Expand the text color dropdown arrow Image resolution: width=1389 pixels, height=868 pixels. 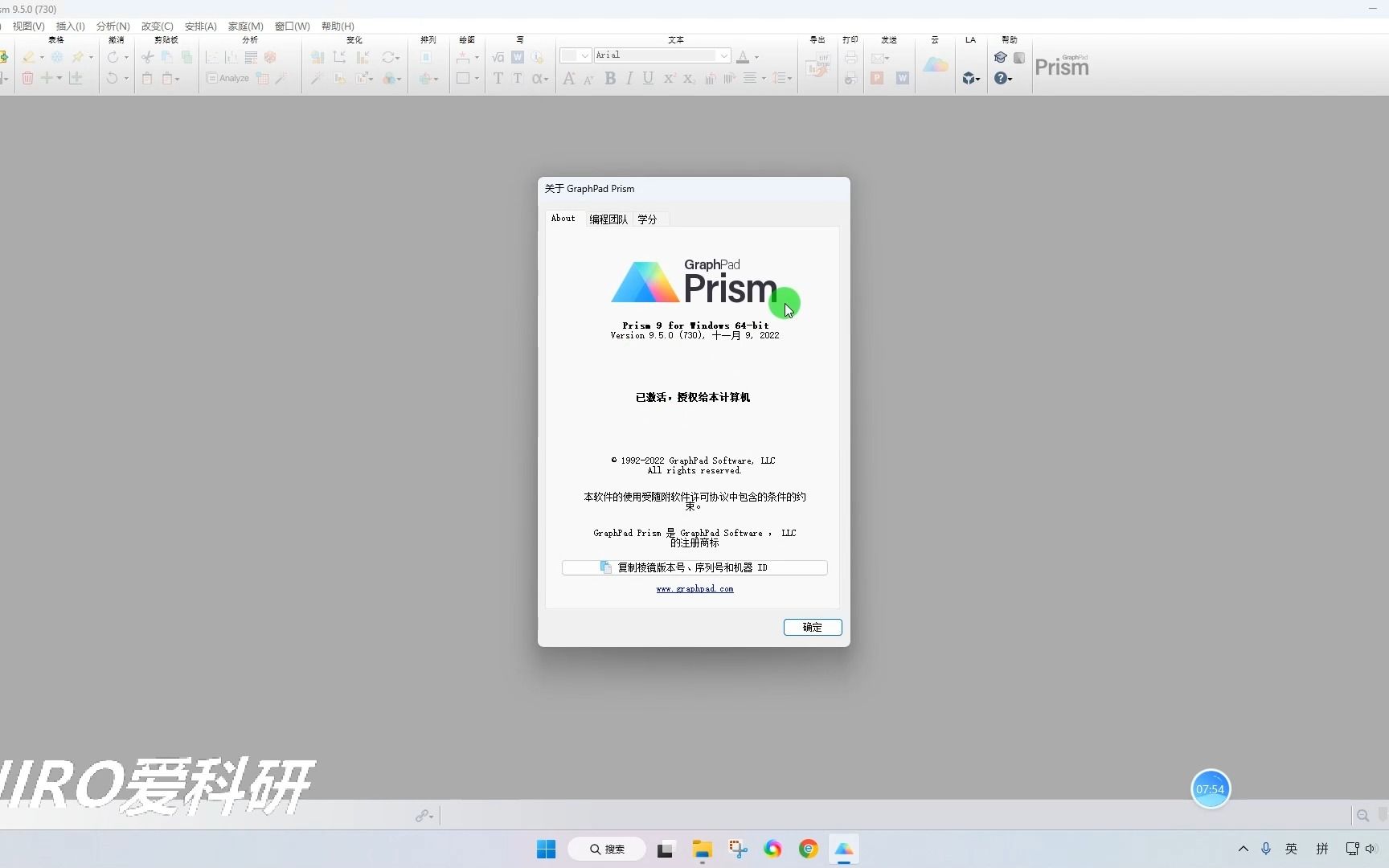coord(756,58)
